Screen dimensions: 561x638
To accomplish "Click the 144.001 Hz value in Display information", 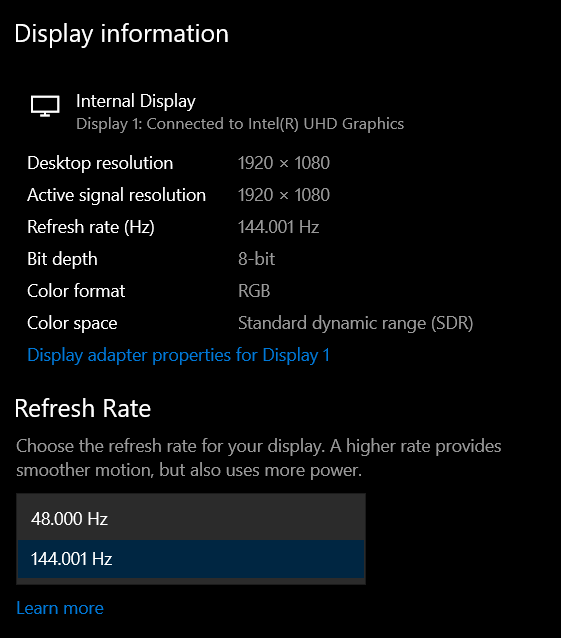I will point(278,227).
